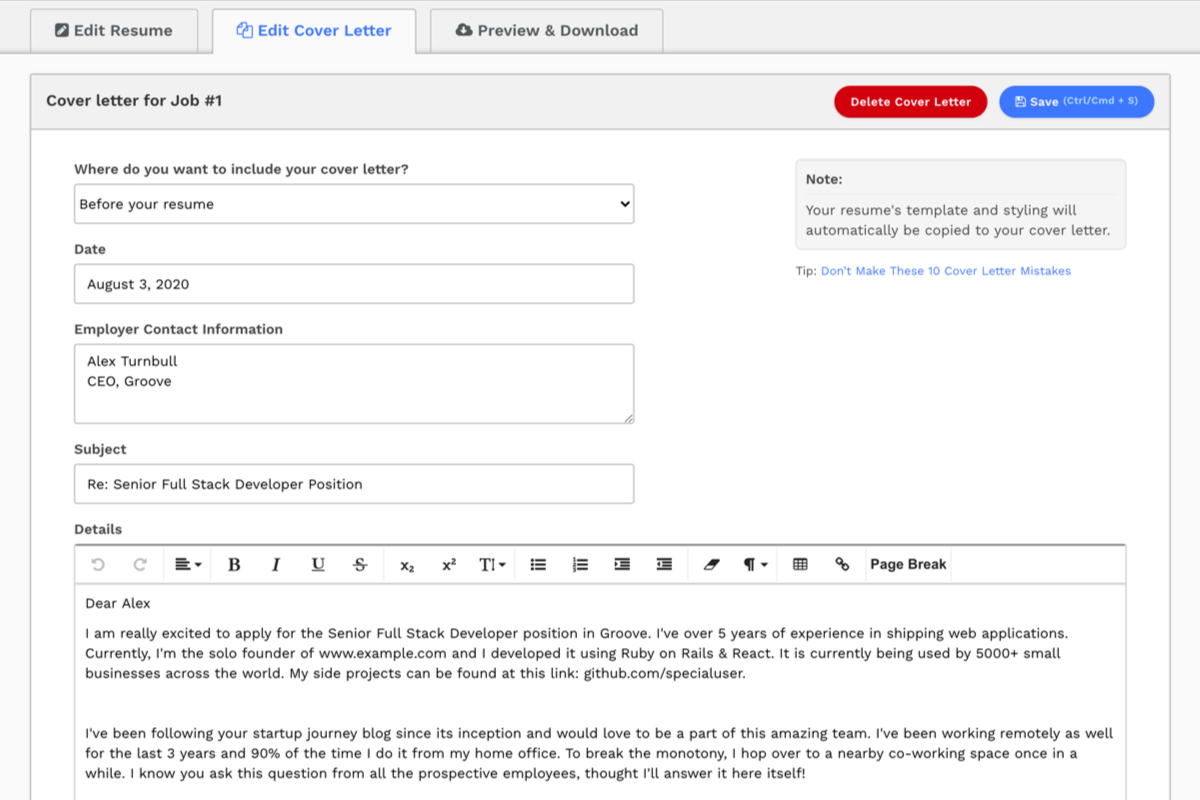
Task: Toggle underline formatting
Action: point(318,565)
